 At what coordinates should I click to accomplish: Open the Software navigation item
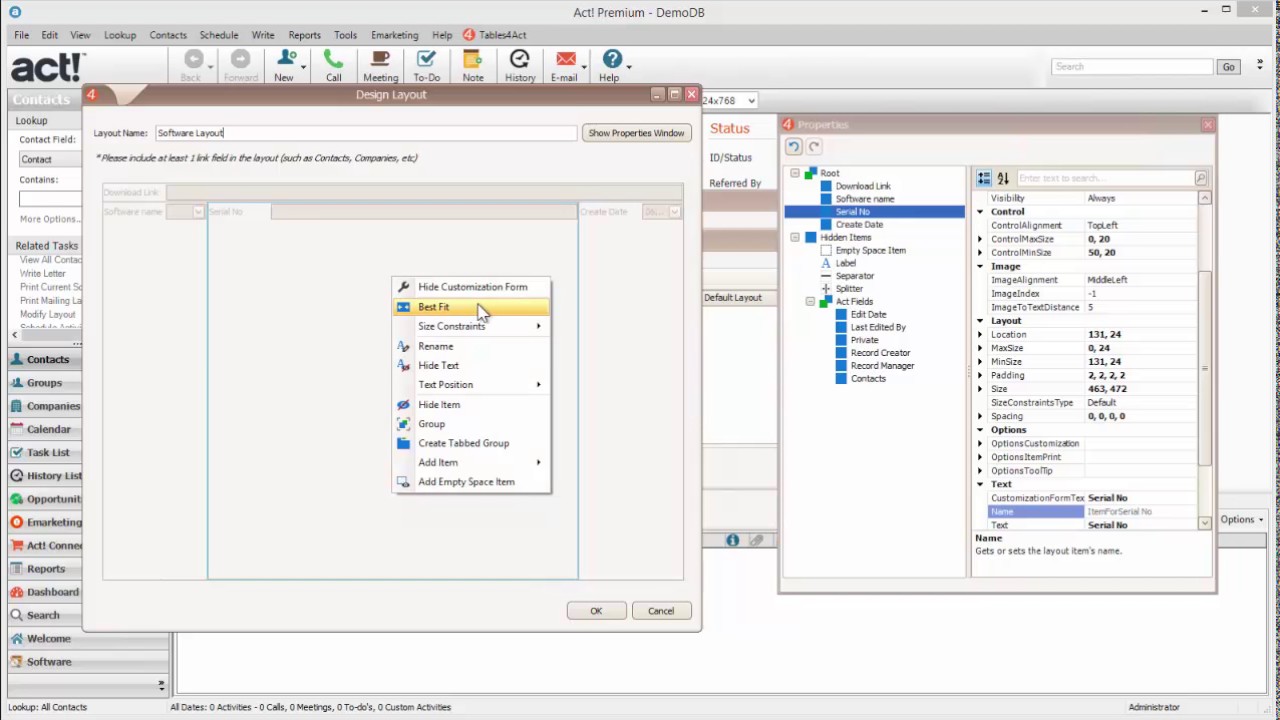(88, 662)
